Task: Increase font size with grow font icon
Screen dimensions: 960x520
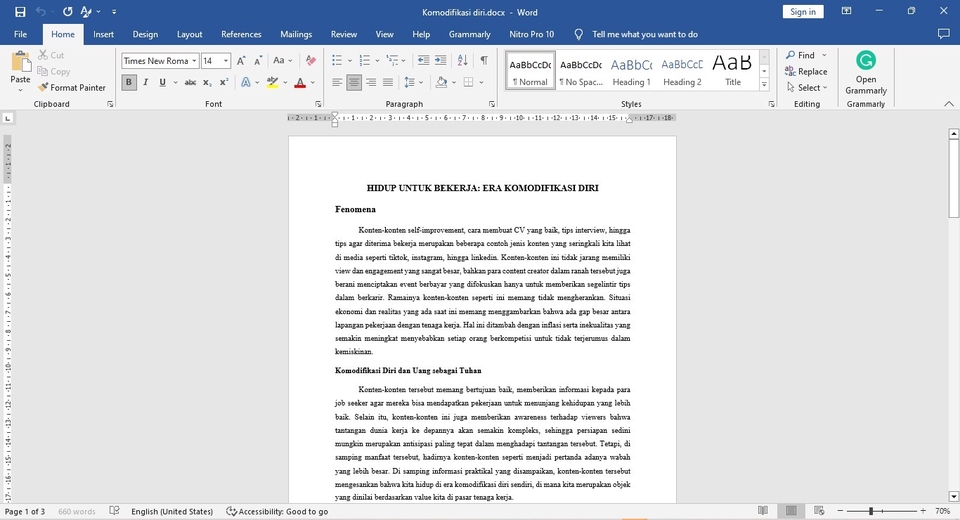Action: 241,61
